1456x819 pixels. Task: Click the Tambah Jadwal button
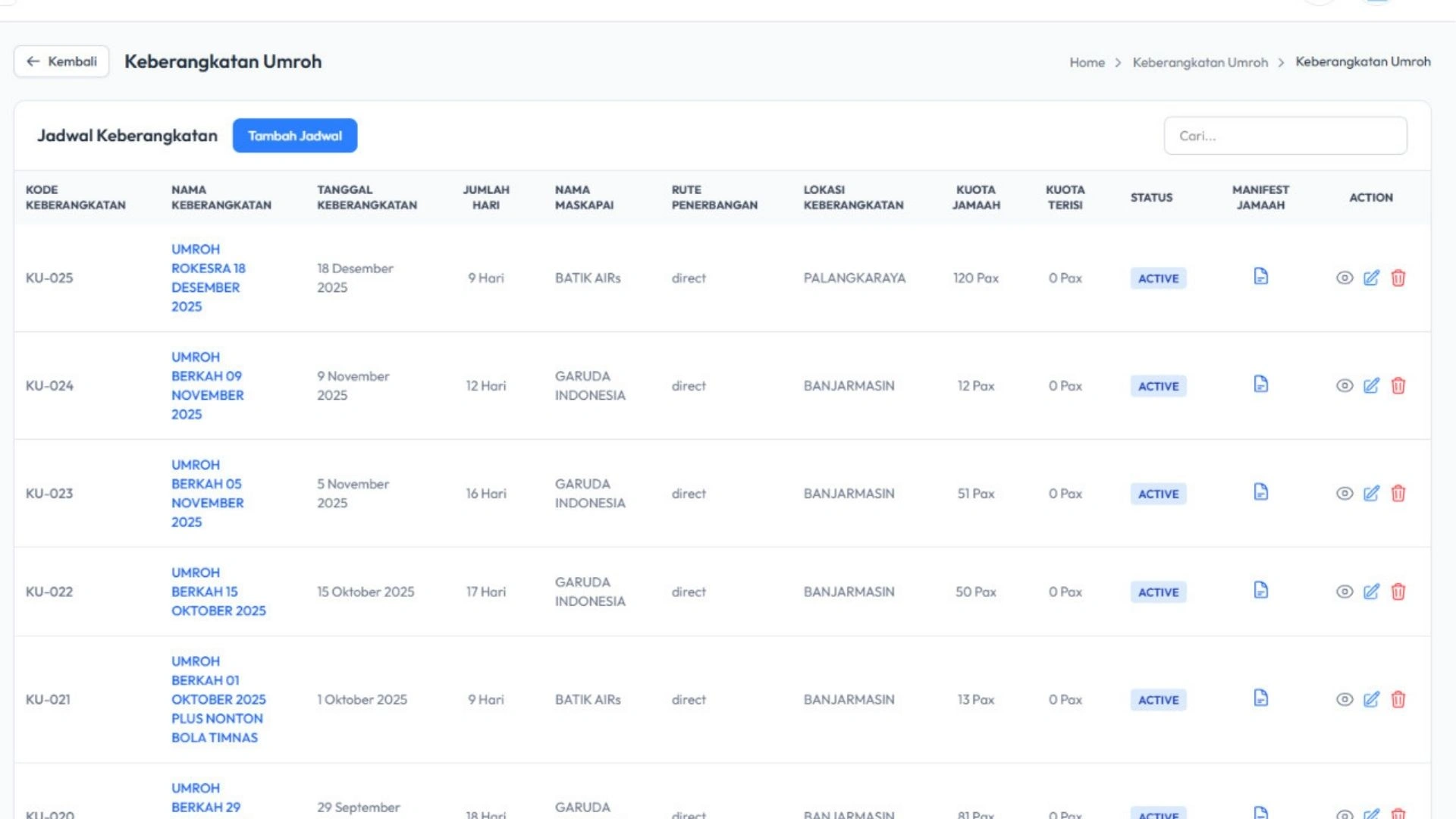[x=294, y=136]
